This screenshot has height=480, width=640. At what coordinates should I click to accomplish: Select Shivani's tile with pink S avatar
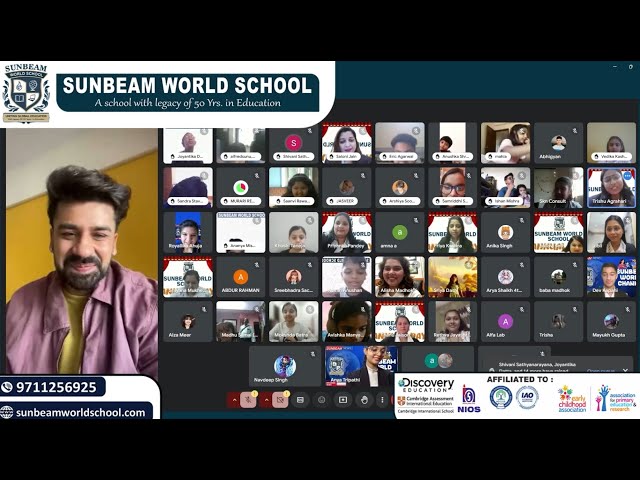293,143
